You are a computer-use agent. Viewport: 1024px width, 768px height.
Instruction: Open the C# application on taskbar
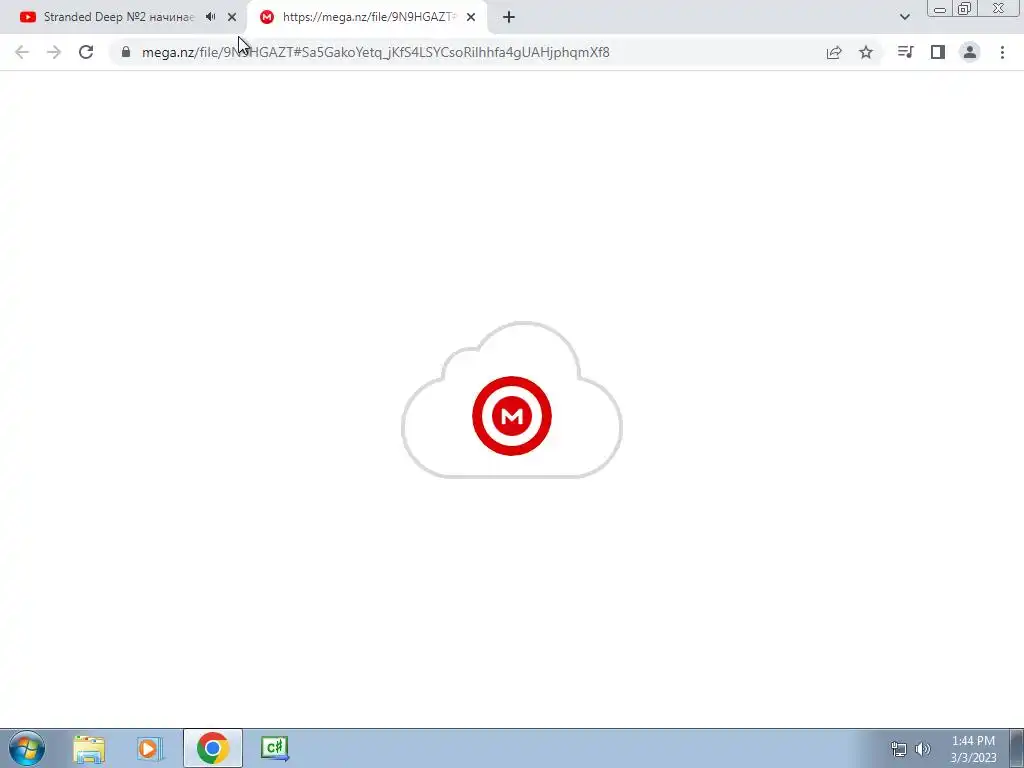coord(275,748)
